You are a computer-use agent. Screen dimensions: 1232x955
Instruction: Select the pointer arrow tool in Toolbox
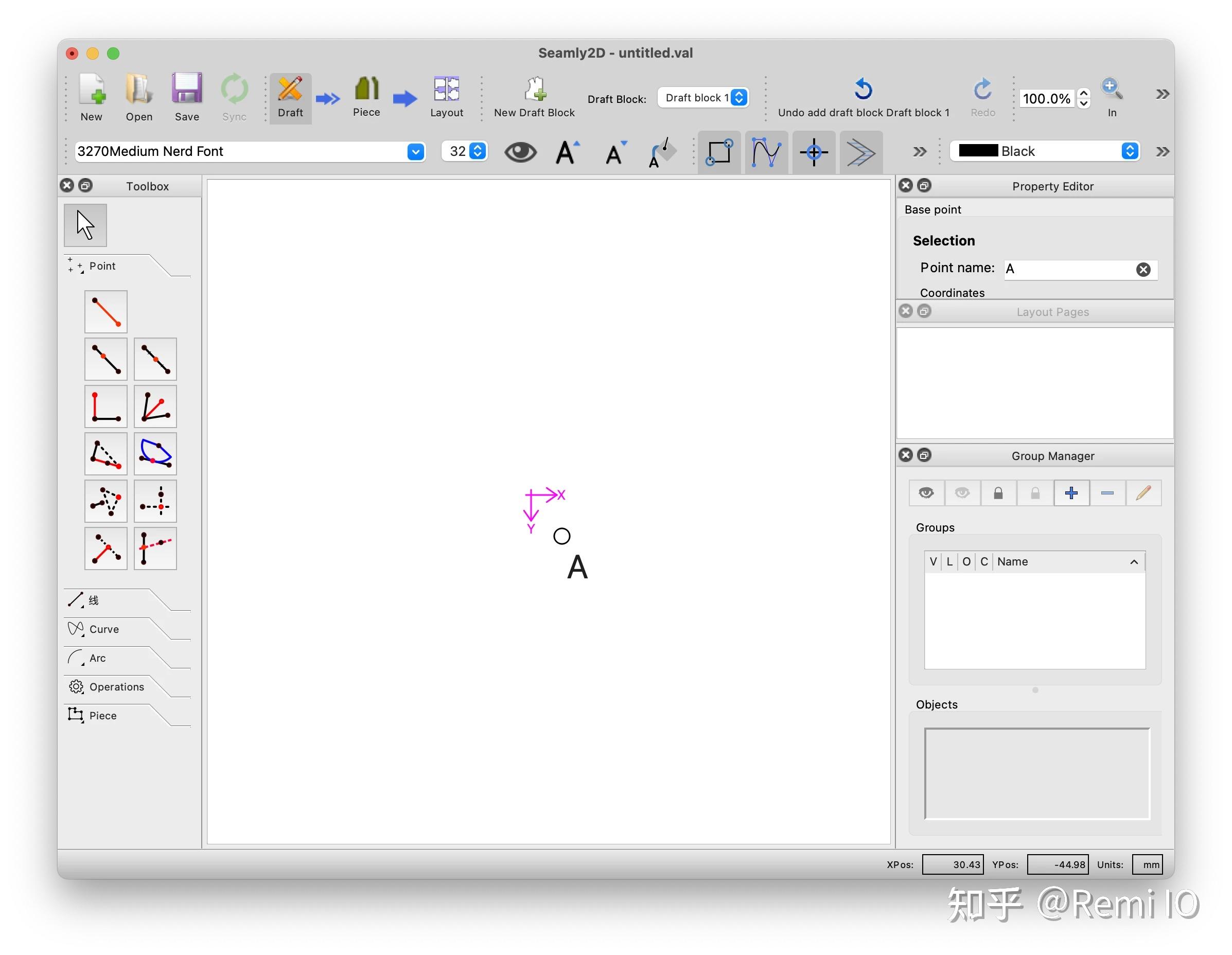pyautogui.click(x=85, y=225)
